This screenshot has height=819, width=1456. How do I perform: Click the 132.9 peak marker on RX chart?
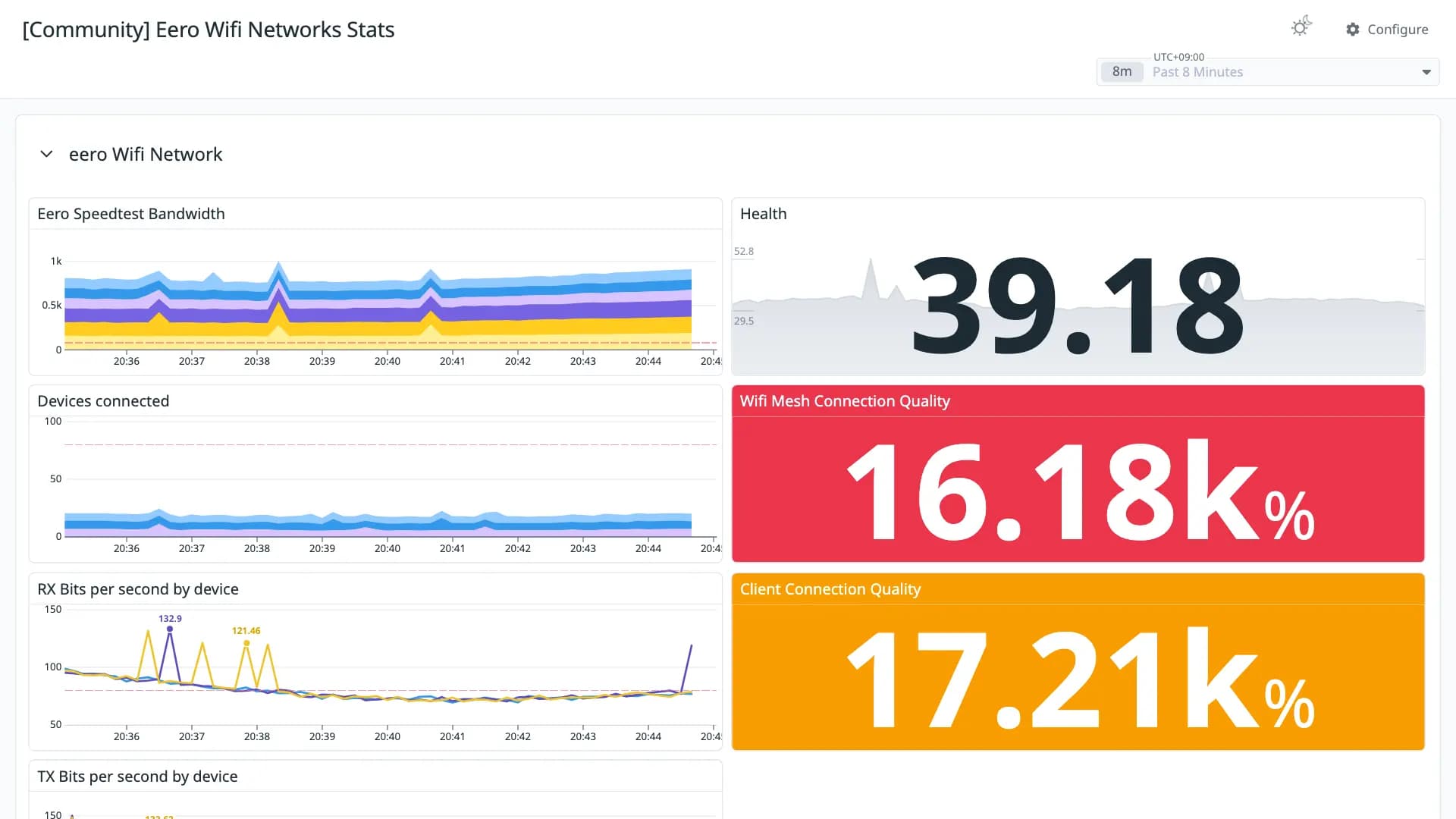[170, 629]
